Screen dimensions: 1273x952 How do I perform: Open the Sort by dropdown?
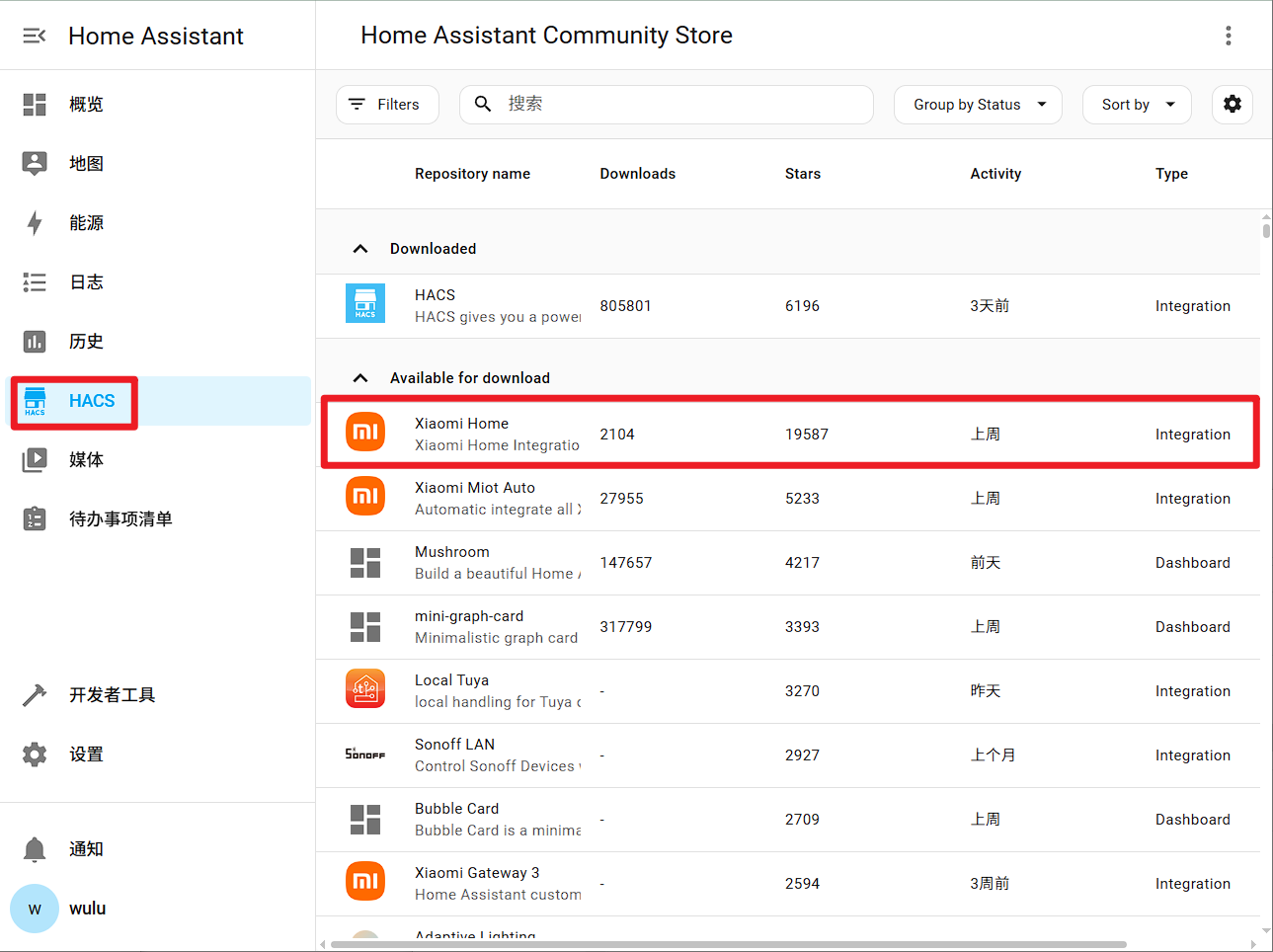(1137, 105)
